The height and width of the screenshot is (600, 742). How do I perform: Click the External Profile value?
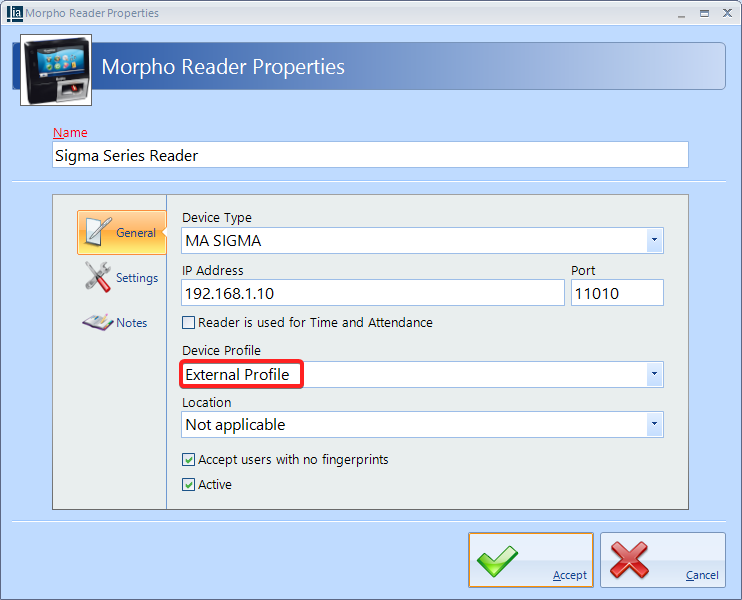(237, 375)
